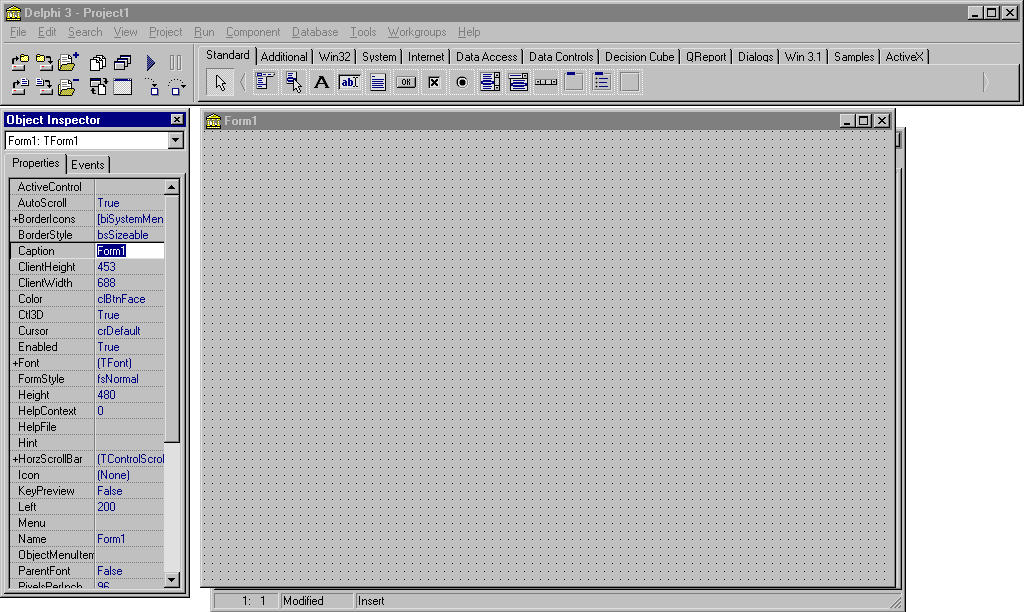The image size is (1024, 612).
Task: Select the Color value clBtnFace
Action: 129,299
